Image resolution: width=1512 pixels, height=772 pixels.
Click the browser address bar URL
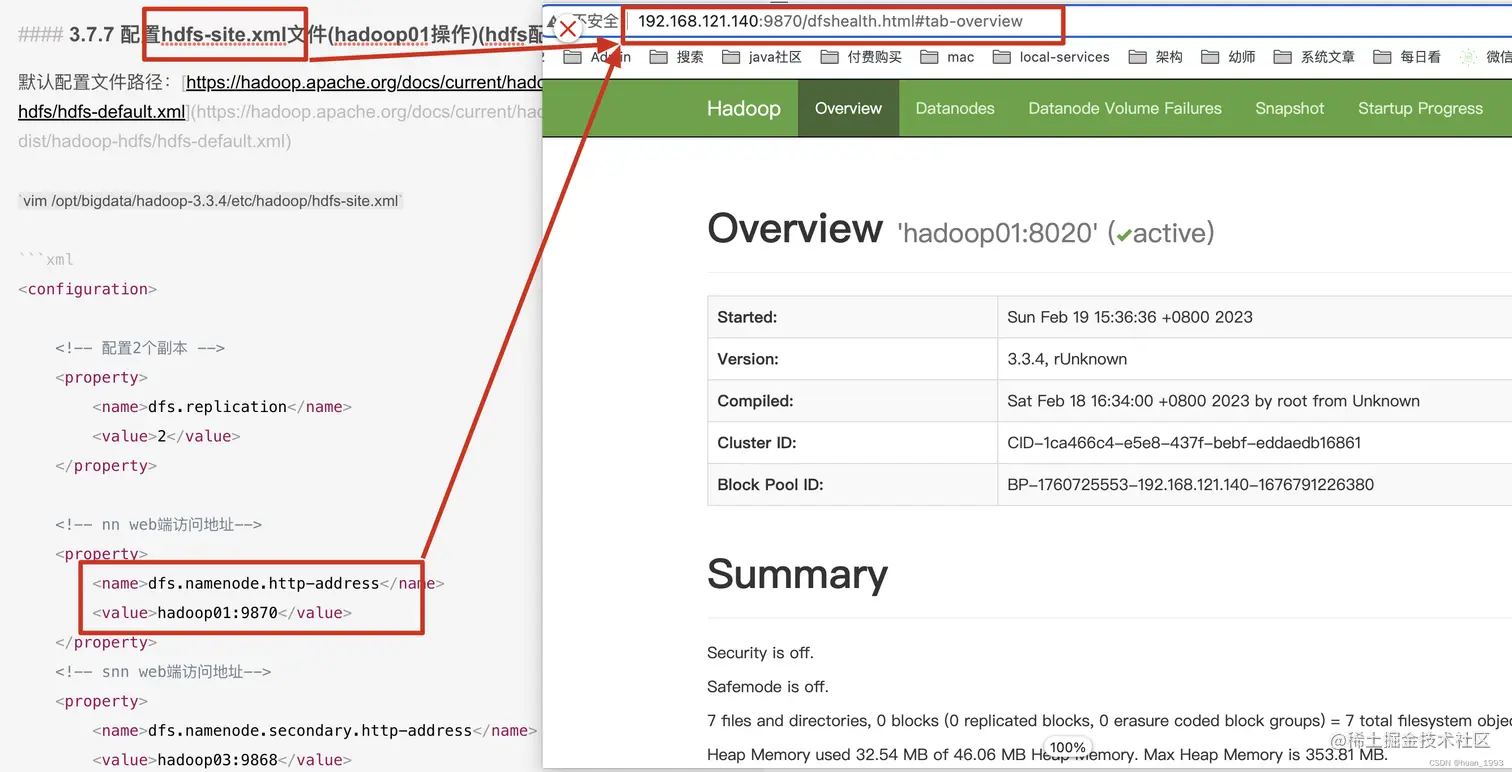(830, 21)
